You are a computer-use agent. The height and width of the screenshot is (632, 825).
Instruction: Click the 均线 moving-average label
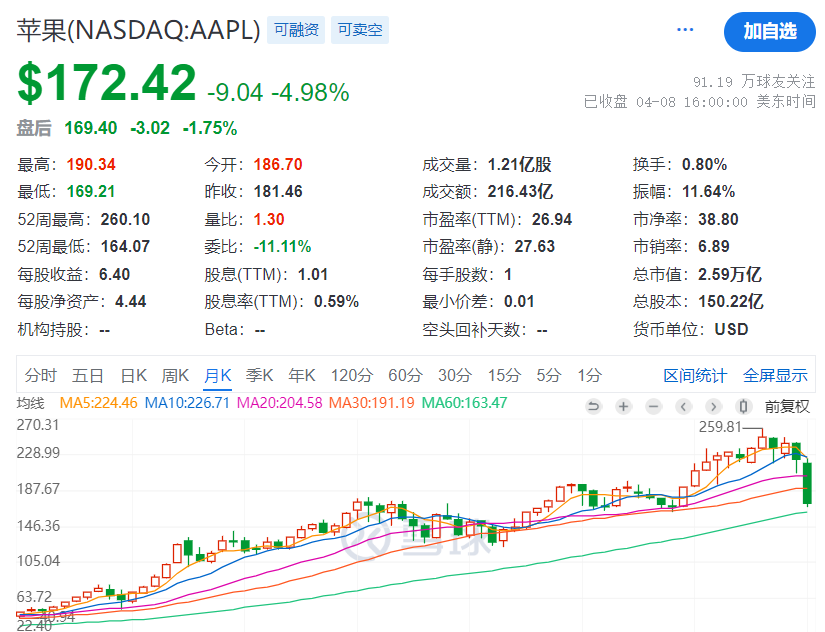click(31, 404)
